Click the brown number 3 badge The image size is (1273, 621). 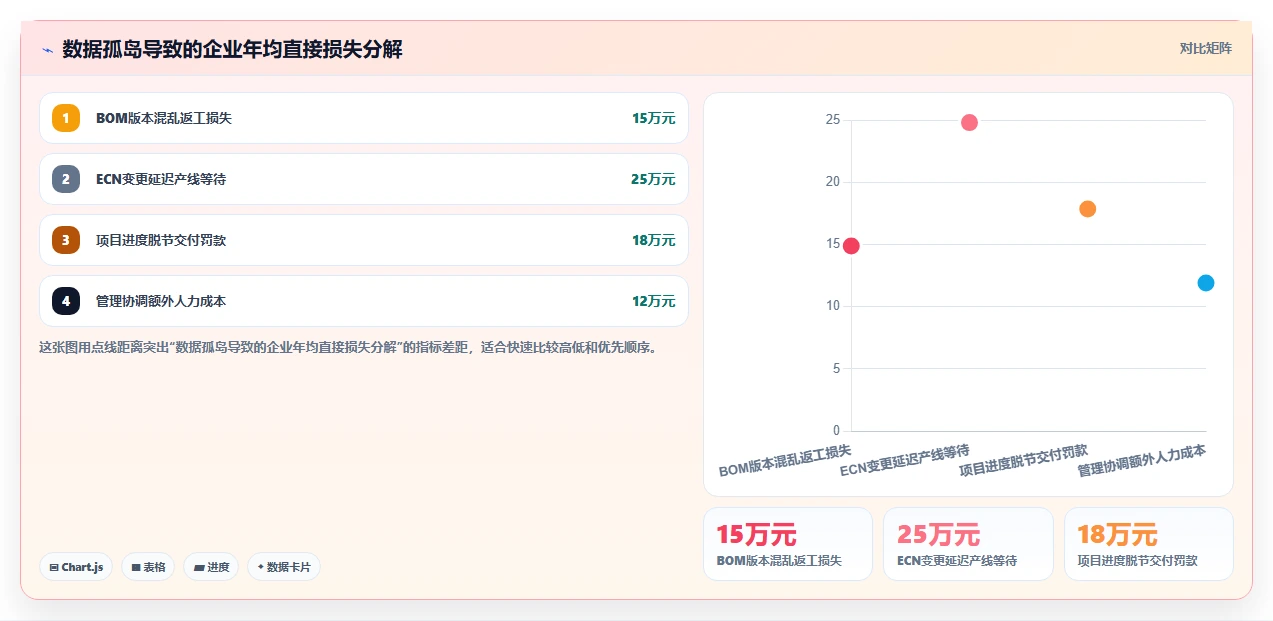[66, 240]
